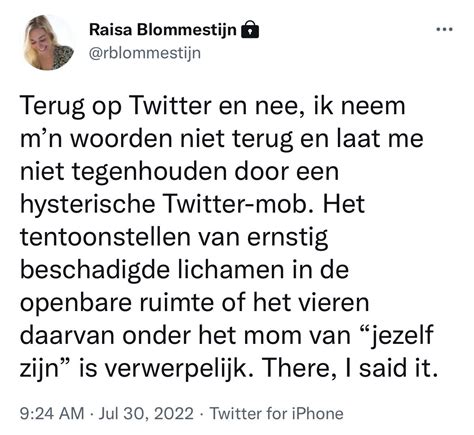Open the @rblommestijn handle link
The image size is (474, 435).
145,53
